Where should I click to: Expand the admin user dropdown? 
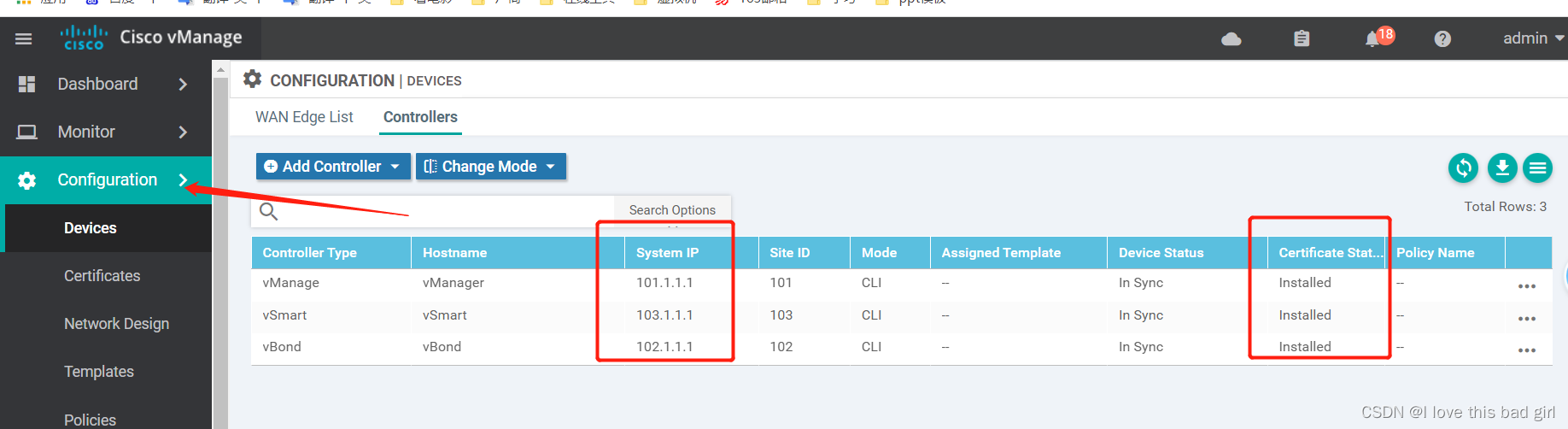[1534, 38]
